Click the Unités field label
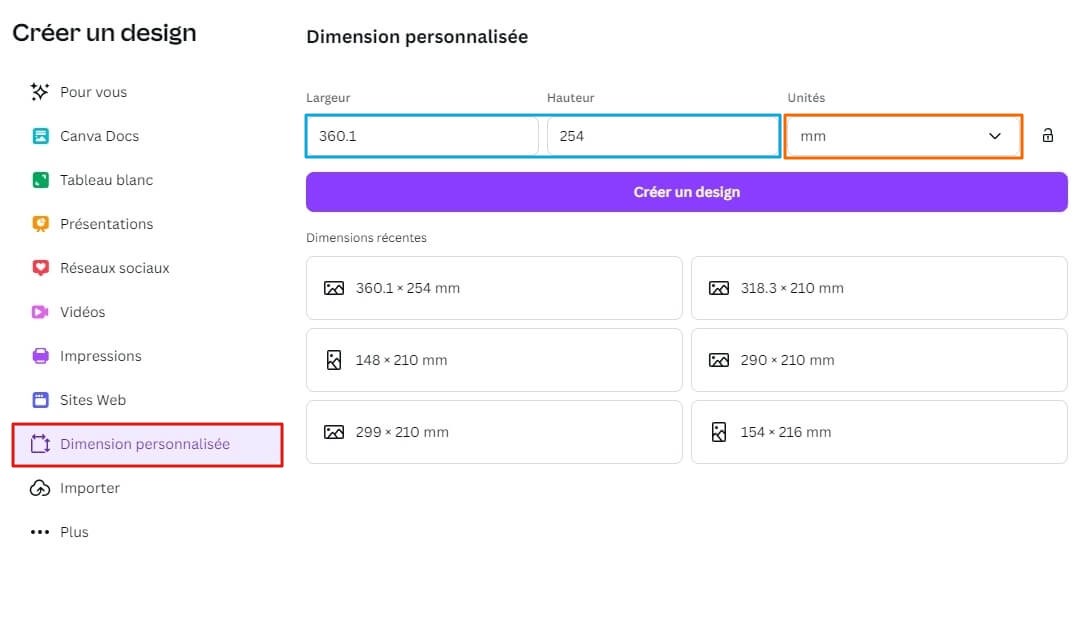Image resolution: width=1085 pixels, height=637 pixels. click(x=806, y=98)
